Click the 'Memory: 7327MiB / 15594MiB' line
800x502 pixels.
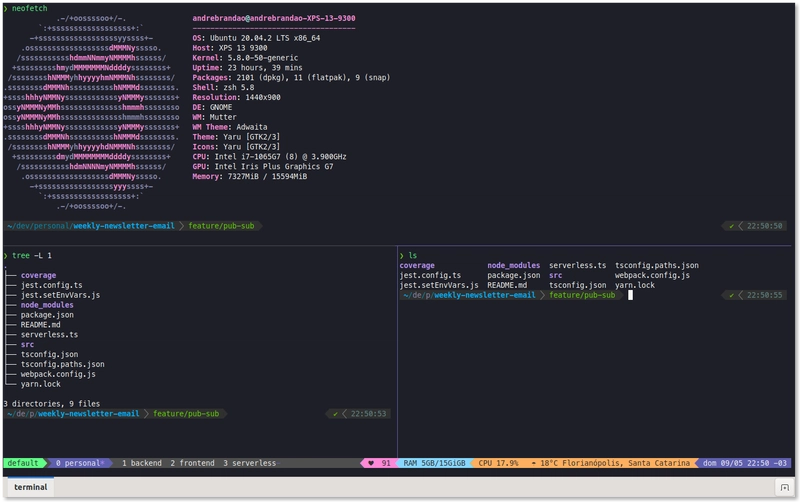[249, 177]
